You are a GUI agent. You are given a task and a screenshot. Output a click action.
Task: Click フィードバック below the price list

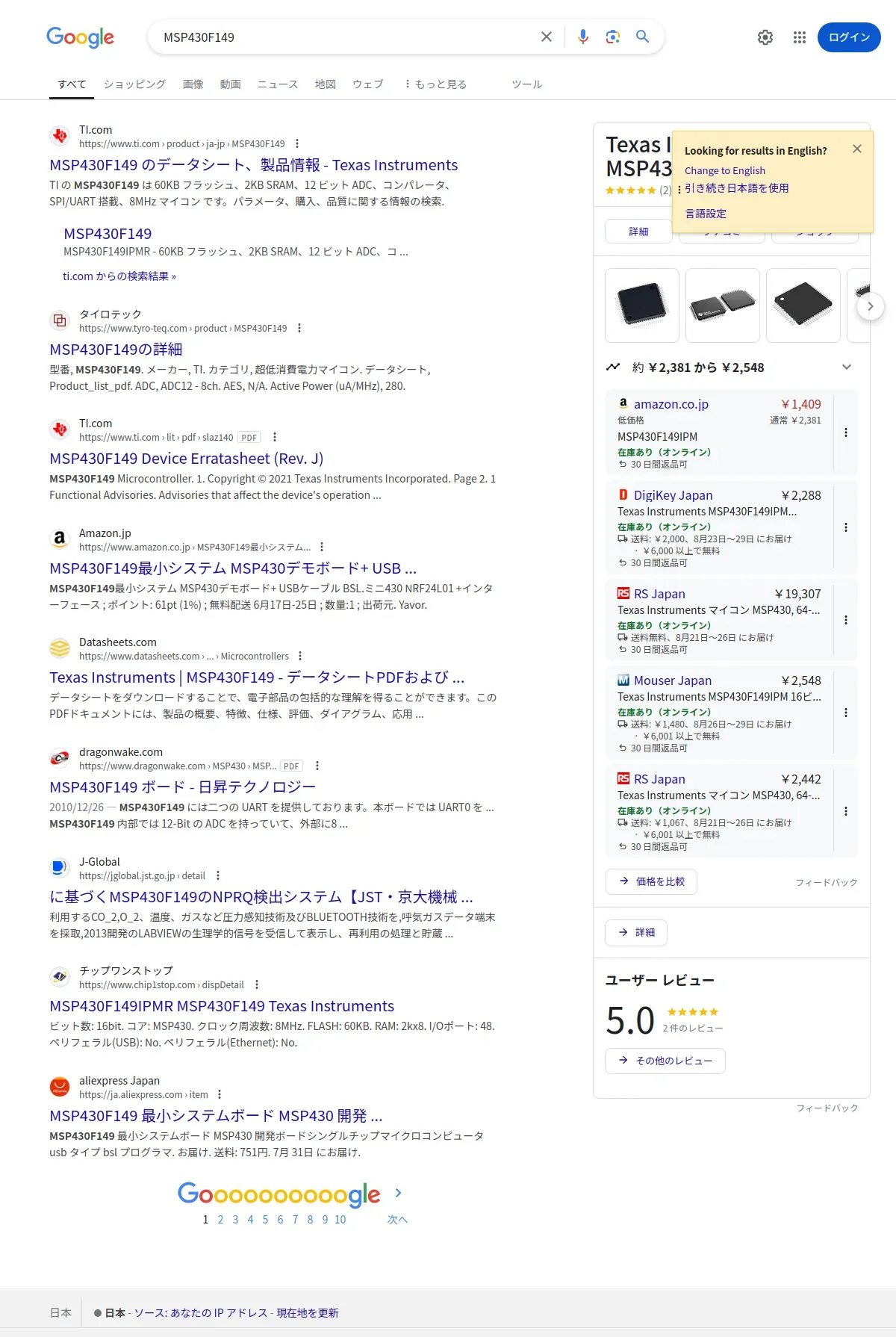coord(827,882)
